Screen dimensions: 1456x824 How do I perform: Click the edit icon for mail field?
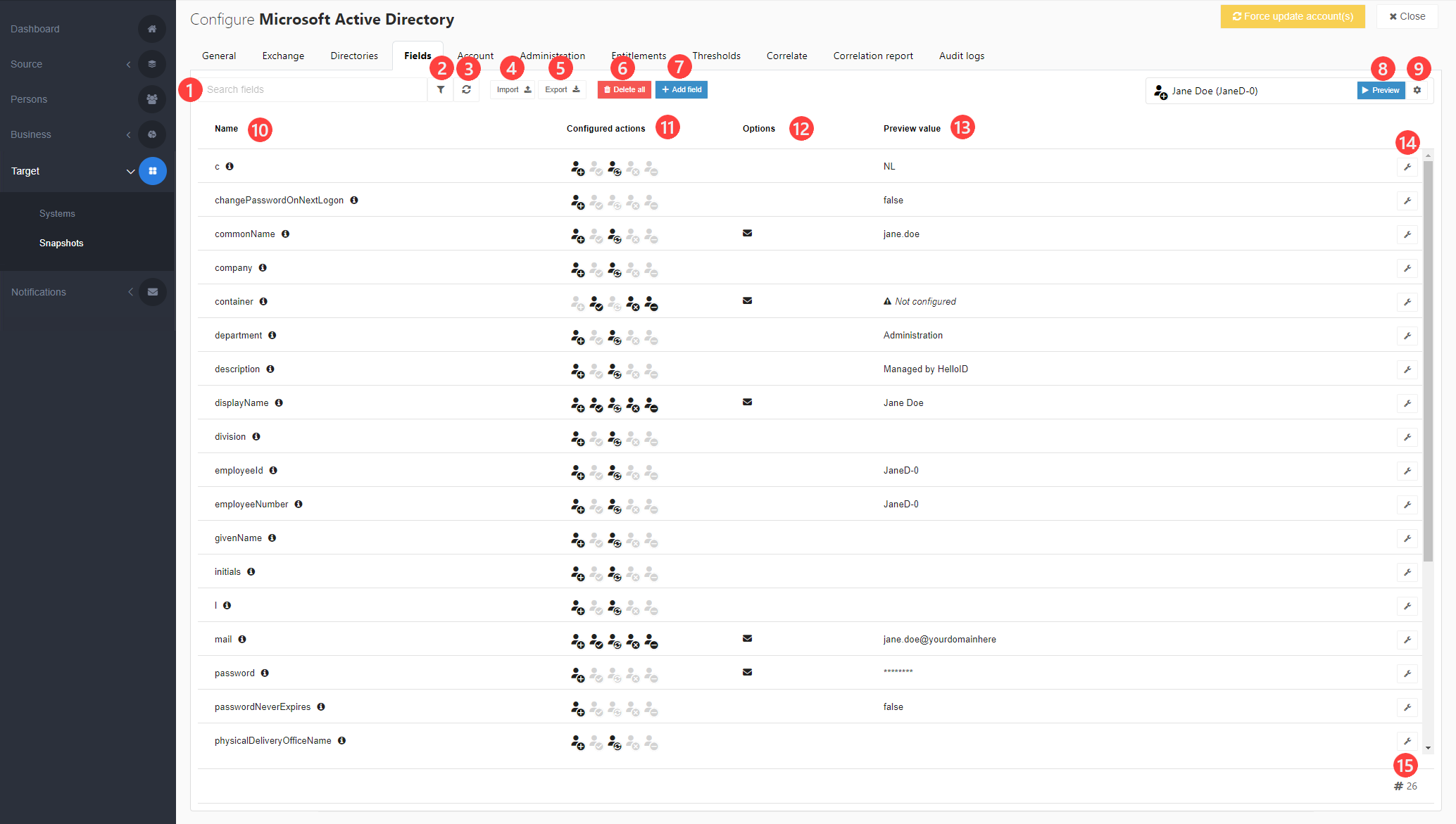[1407, 639]
